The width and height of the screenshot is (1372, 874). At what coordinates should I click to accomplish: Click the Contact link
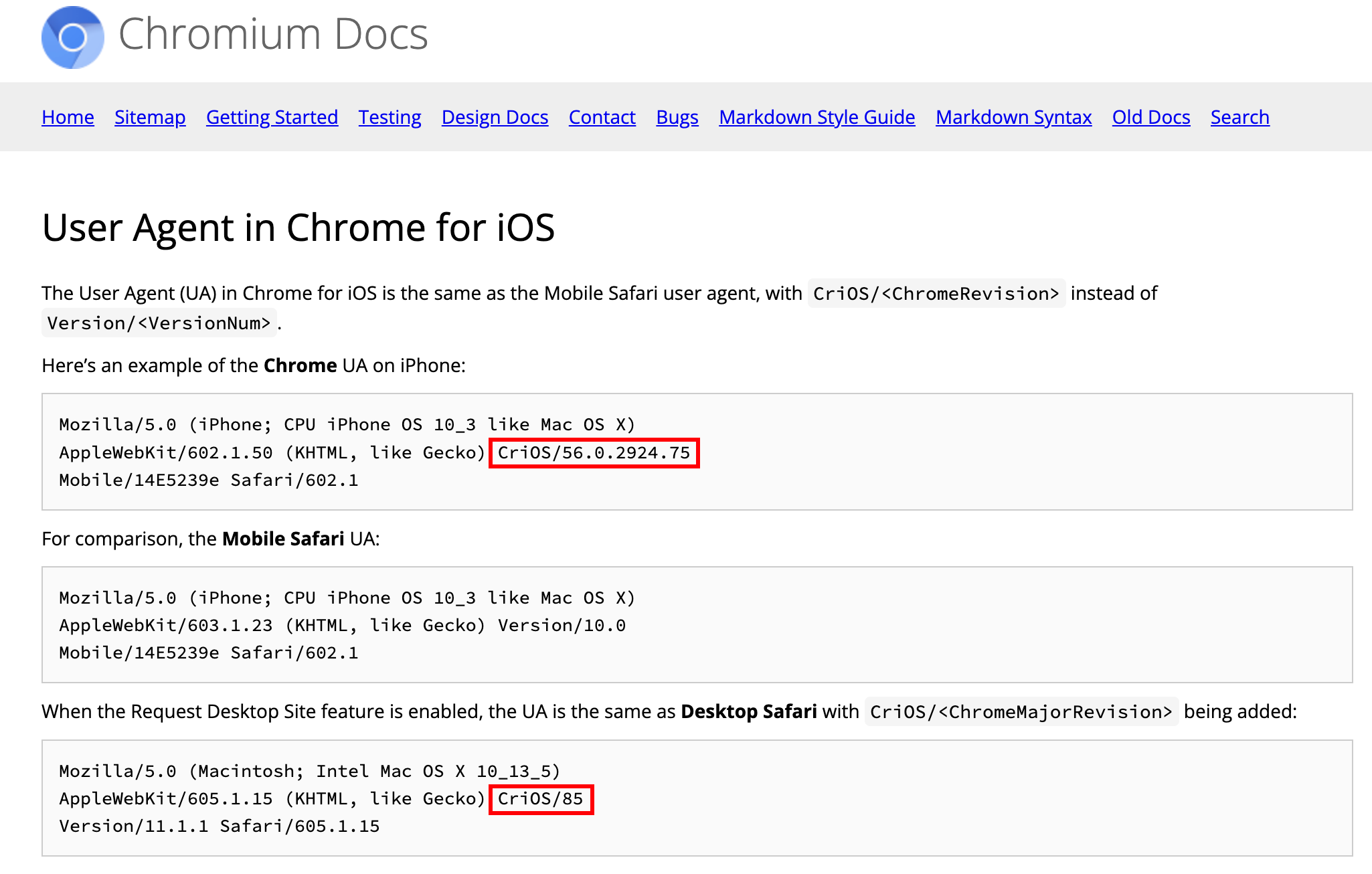(x=602, y=117)
